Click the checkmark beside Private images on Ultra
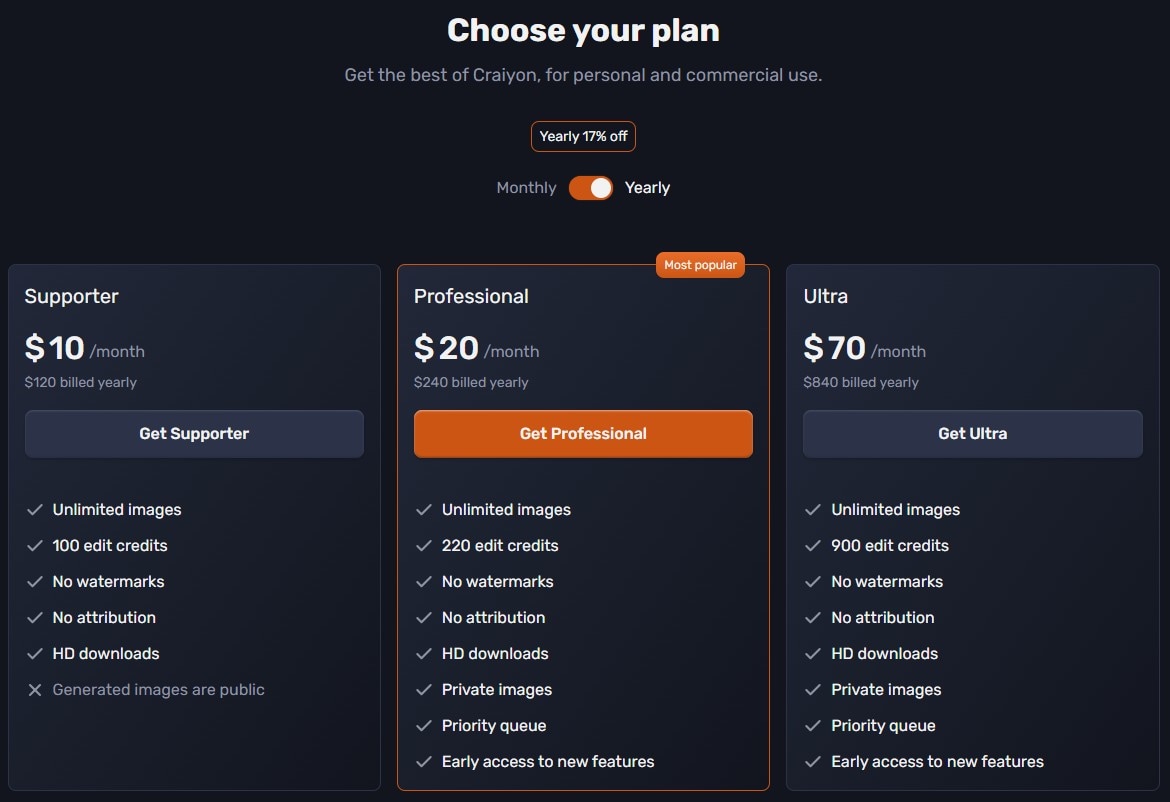 (813, 689)
